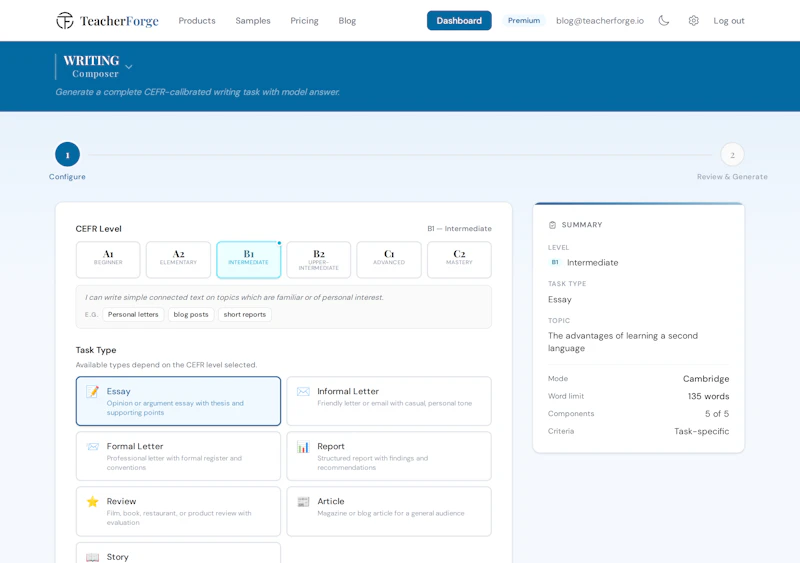Screen dimensions: 800x563
Task: Click Log out
Action: click(x=729, y=21)
